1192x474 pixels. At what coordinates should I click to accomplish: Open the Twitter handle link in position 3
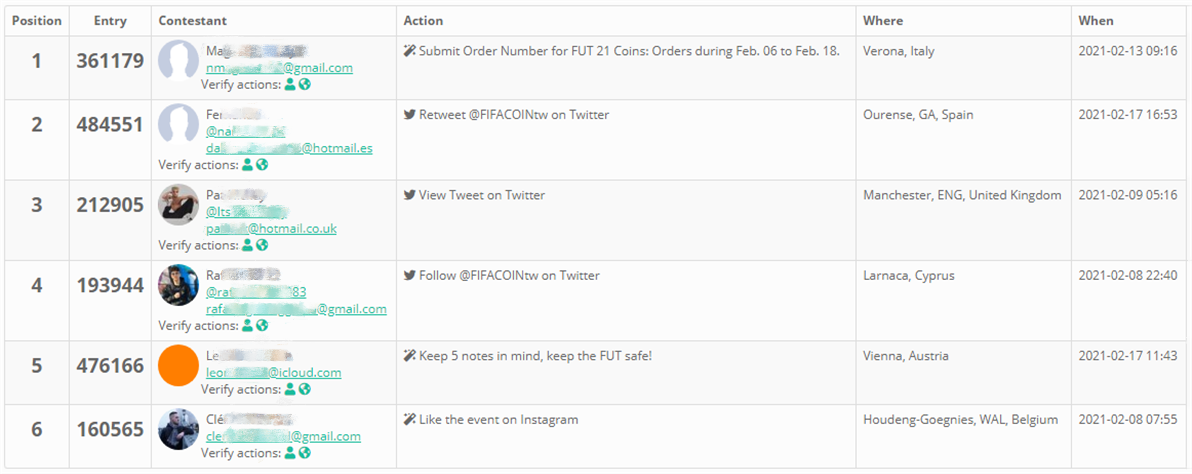(246, 212)
